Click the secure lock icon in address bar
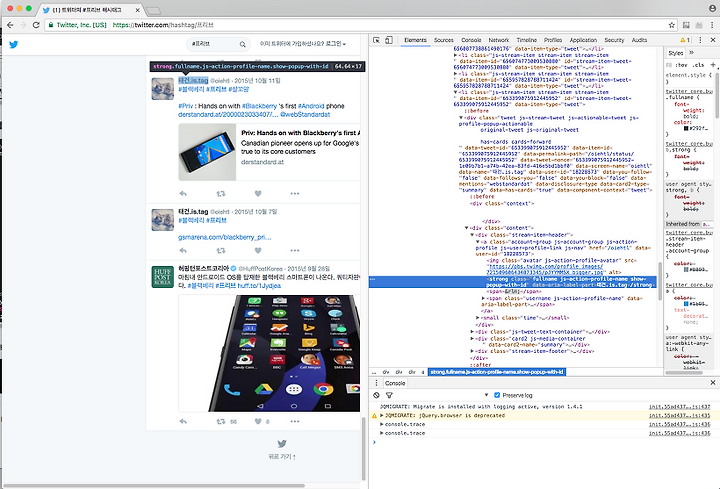This screenshot has width=720, height=489. pos(51,25)
